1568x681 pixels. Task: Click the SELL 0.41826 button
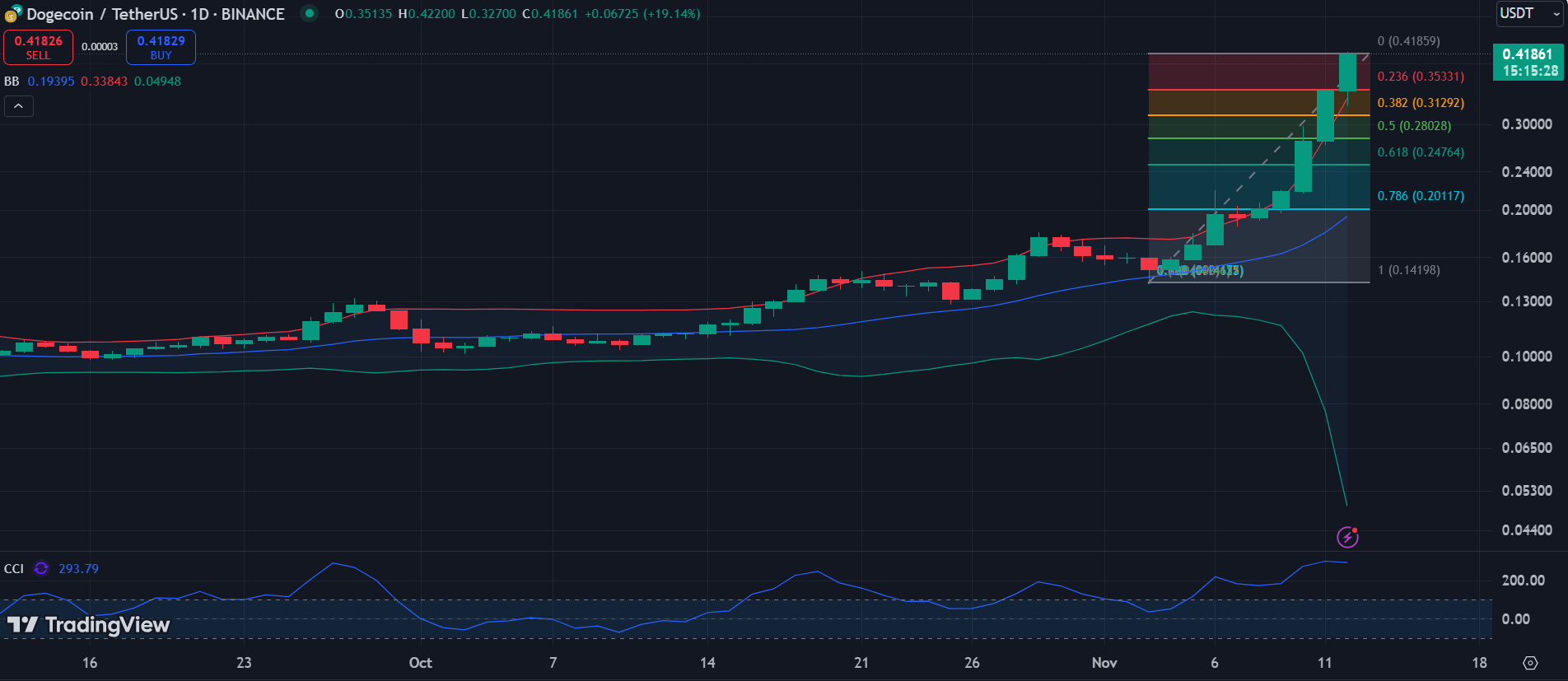click(38, 47)
